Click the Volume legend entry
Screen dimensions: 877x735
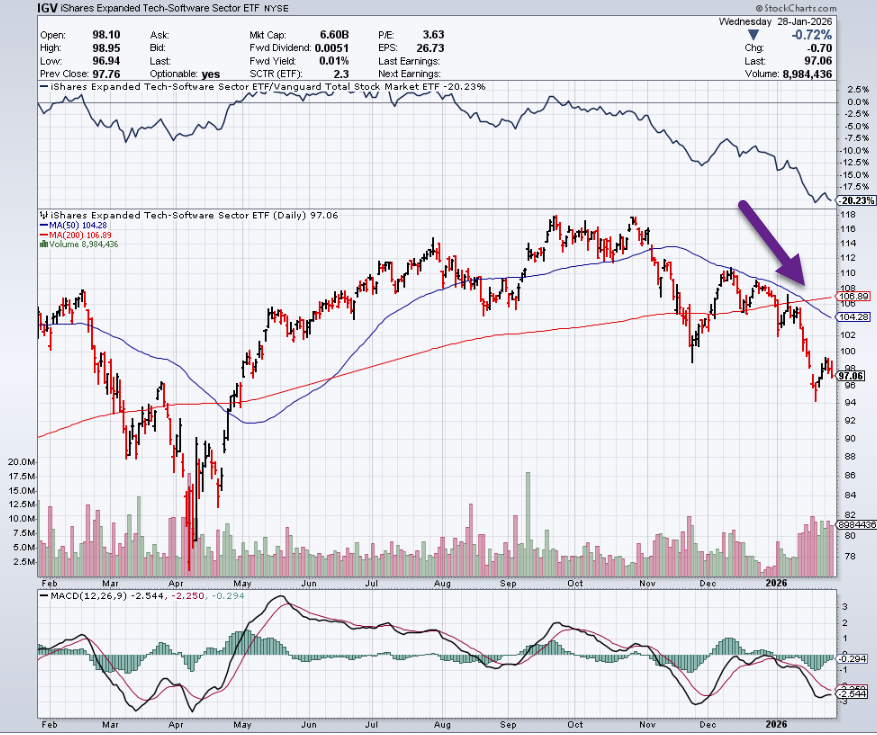point(79,244)
